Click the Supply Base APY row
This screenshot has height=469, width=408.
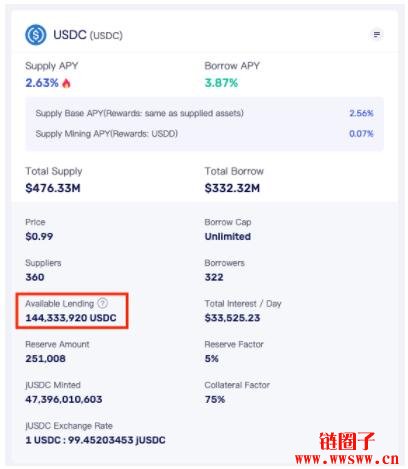tap(204, 113)
